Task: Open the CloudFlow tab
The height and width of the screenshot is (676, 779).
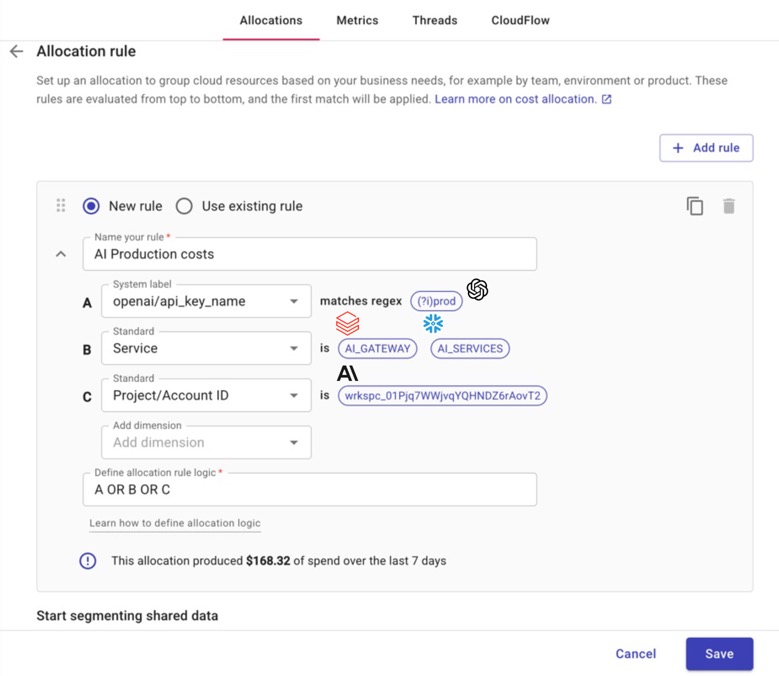Action: click(520, 20)
